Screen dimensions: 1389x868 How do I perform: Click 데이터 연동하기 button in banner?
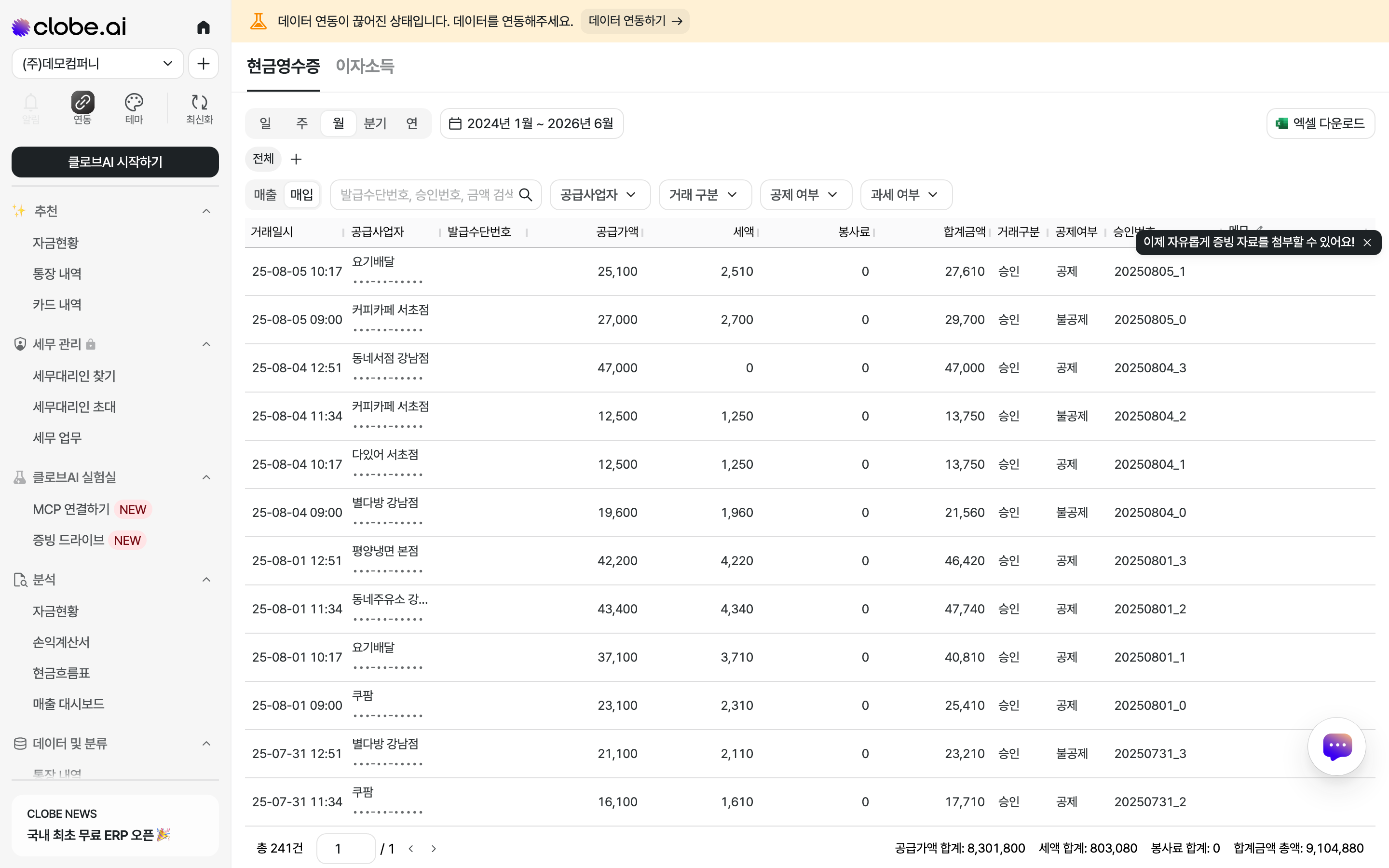[x=635, y=21]
